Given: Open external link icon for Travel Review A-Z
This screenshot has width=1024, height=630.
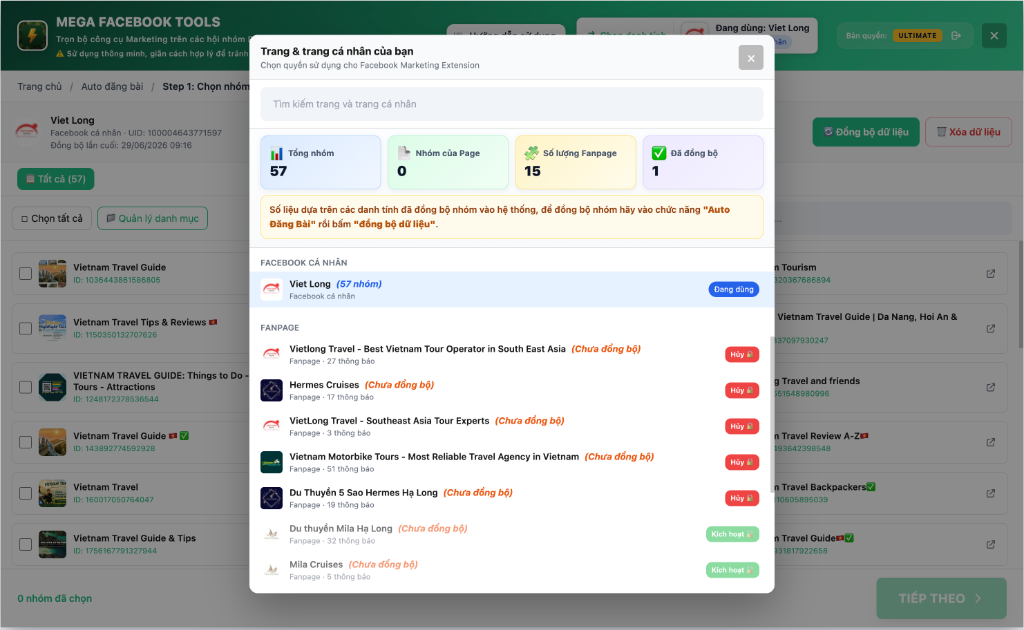Looking at the screenshot, I should pyautogui.click(x=991, y=442).
